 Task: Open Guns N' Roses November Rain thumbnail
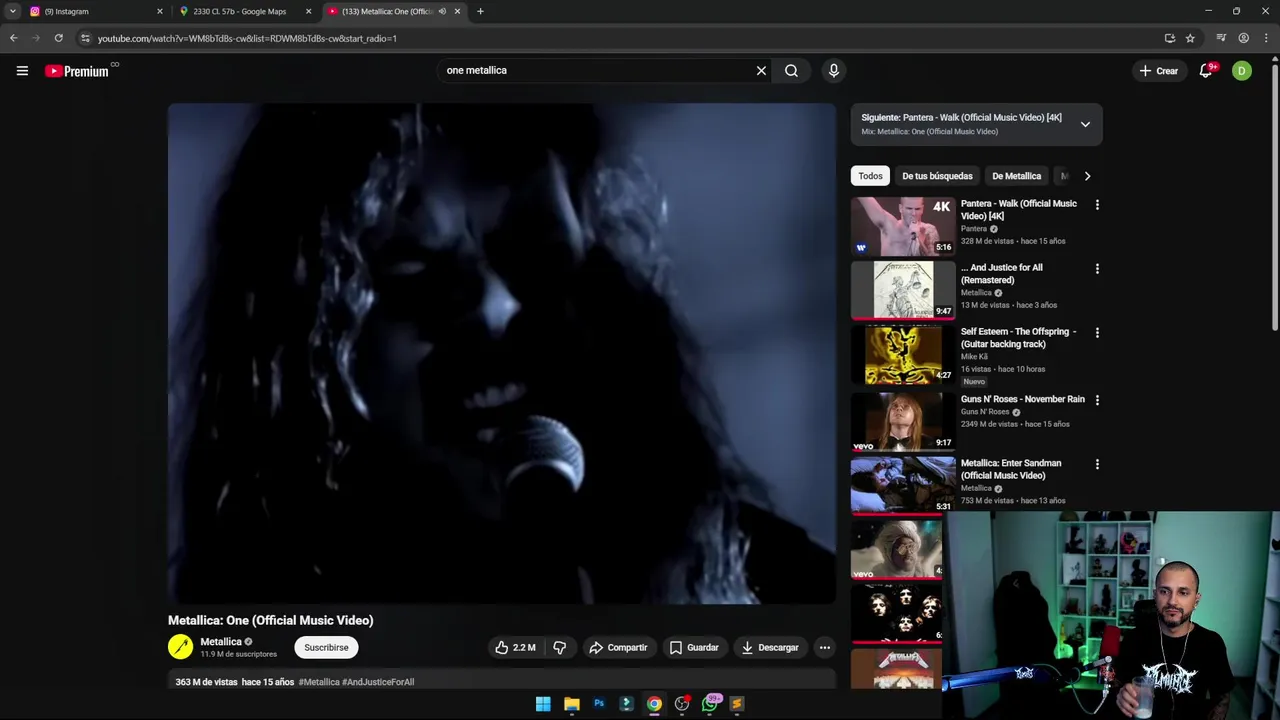[x=903, y=421]
